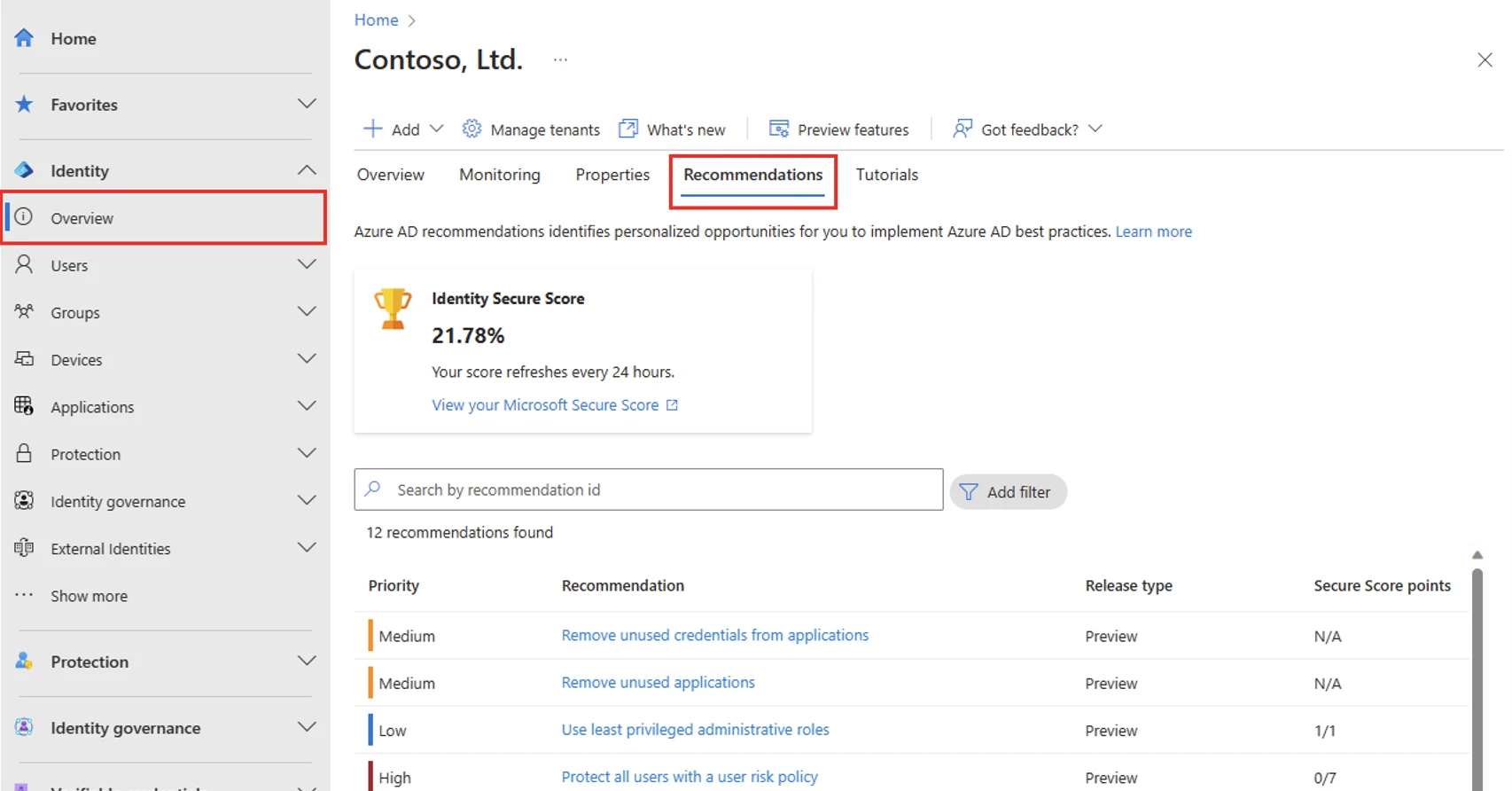Click external-link icon after Microsoft Secure Score
1512x791 pixels.
[x=672, y=405]
